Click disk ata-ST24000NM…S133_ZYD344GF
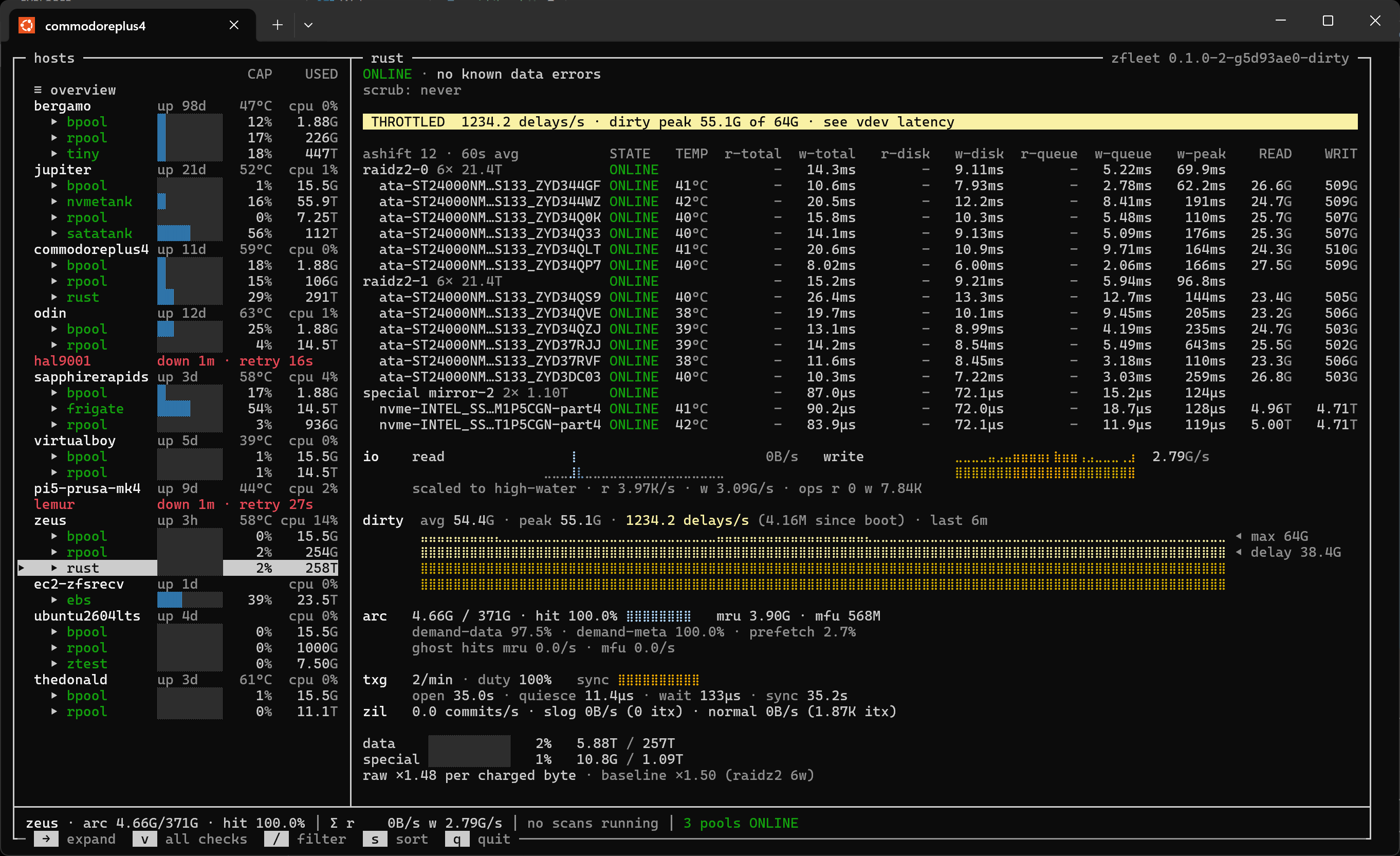The height and width of the screenshot is (856, 1400). pos(490,185)
